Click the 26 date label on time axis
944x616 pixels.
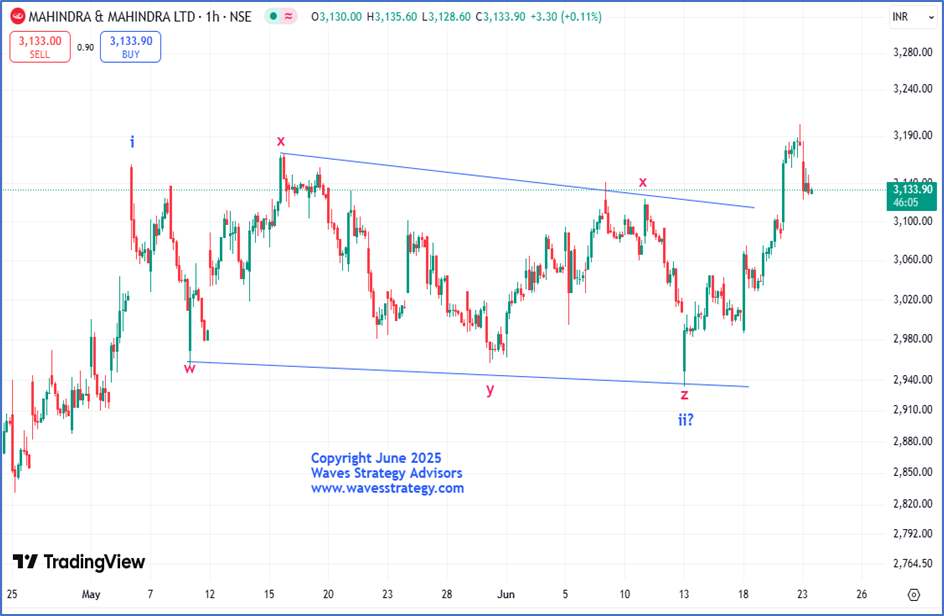coord(862,594)
